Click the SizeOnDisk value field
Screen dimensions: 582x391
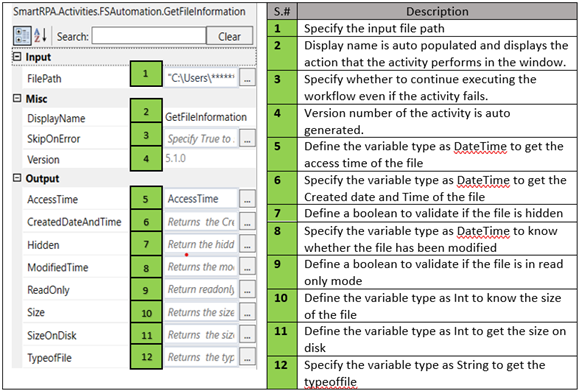[x=201, y=335]
